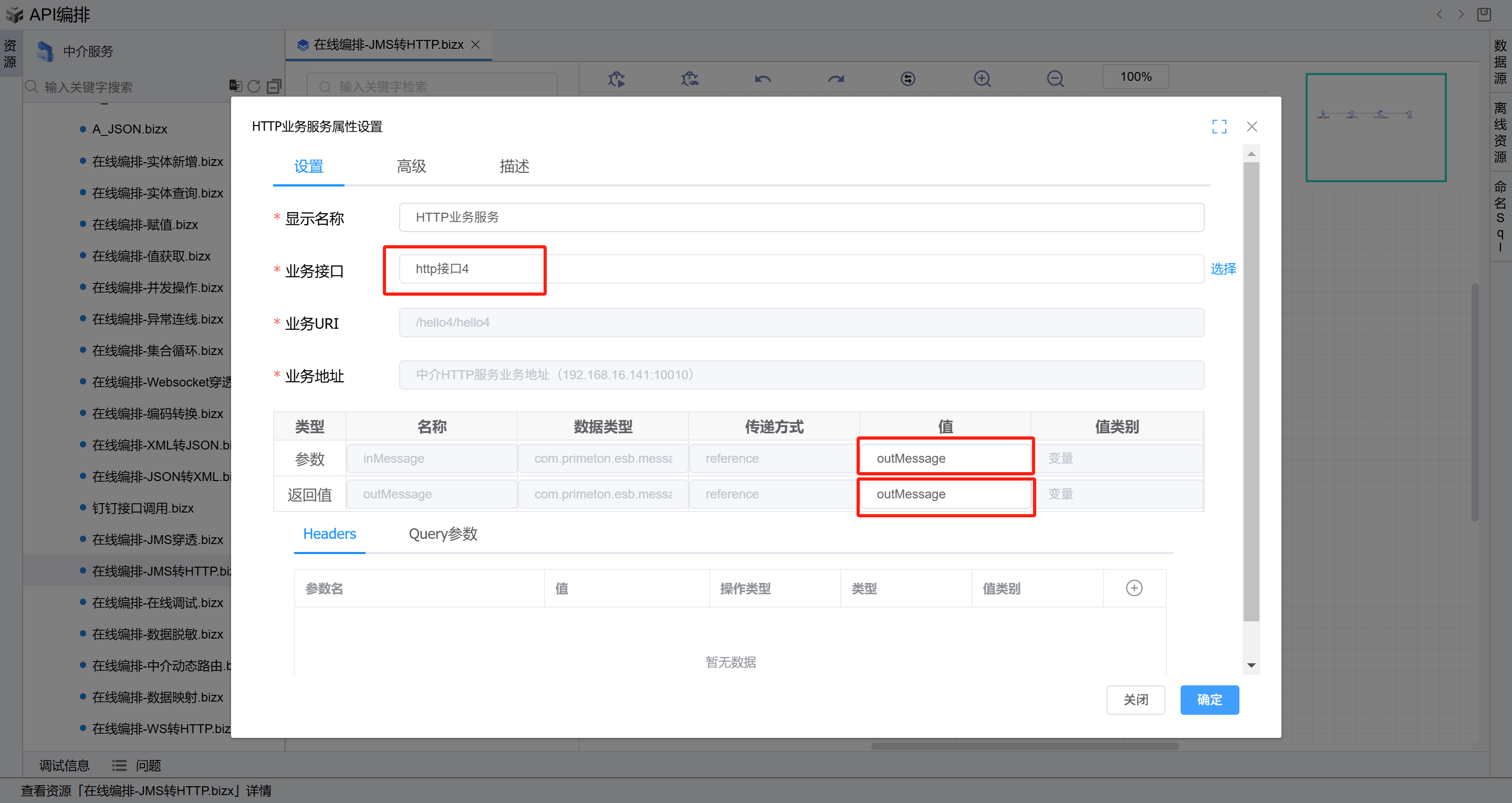Click the redo arrow in toolbar

[x=836, y=79]
